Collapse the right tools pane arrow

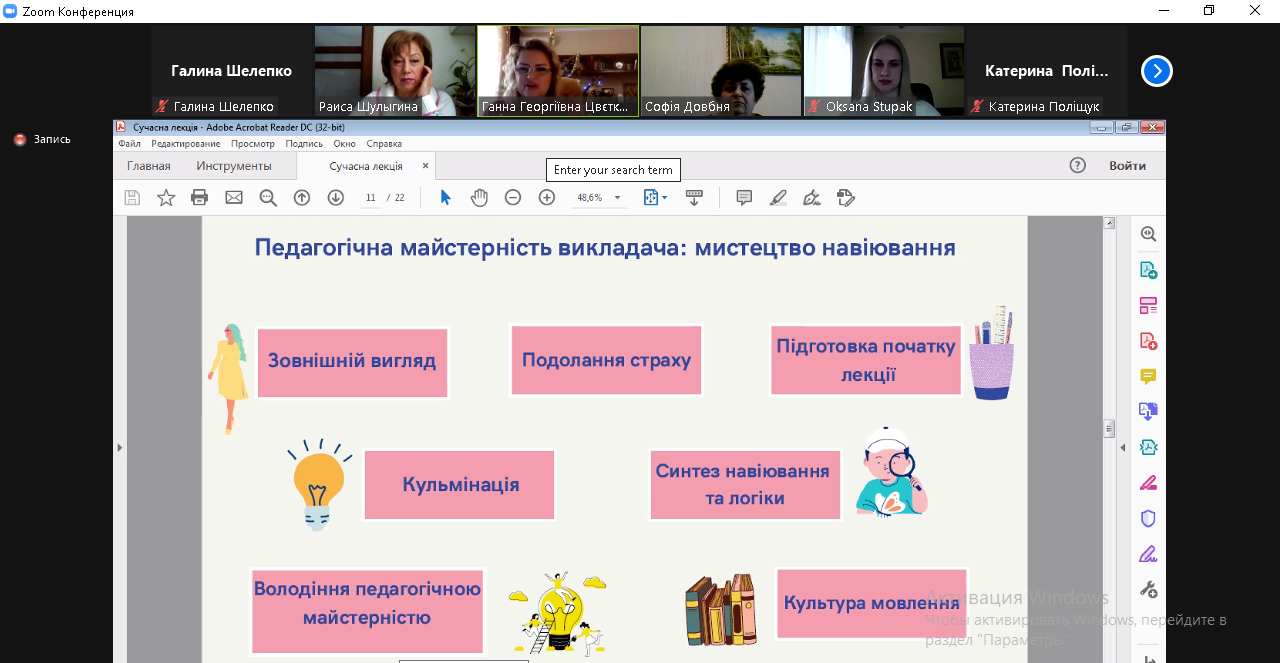[x=1122, y=447]
